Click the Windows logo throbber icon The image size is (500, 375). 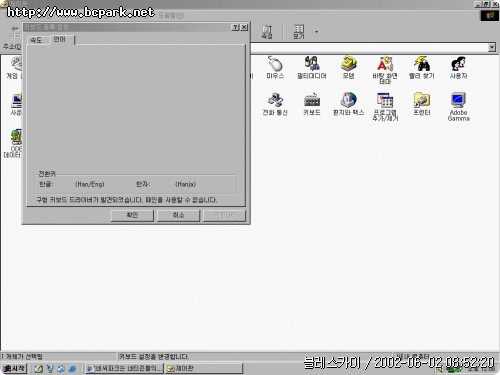[x=489, y=16]
